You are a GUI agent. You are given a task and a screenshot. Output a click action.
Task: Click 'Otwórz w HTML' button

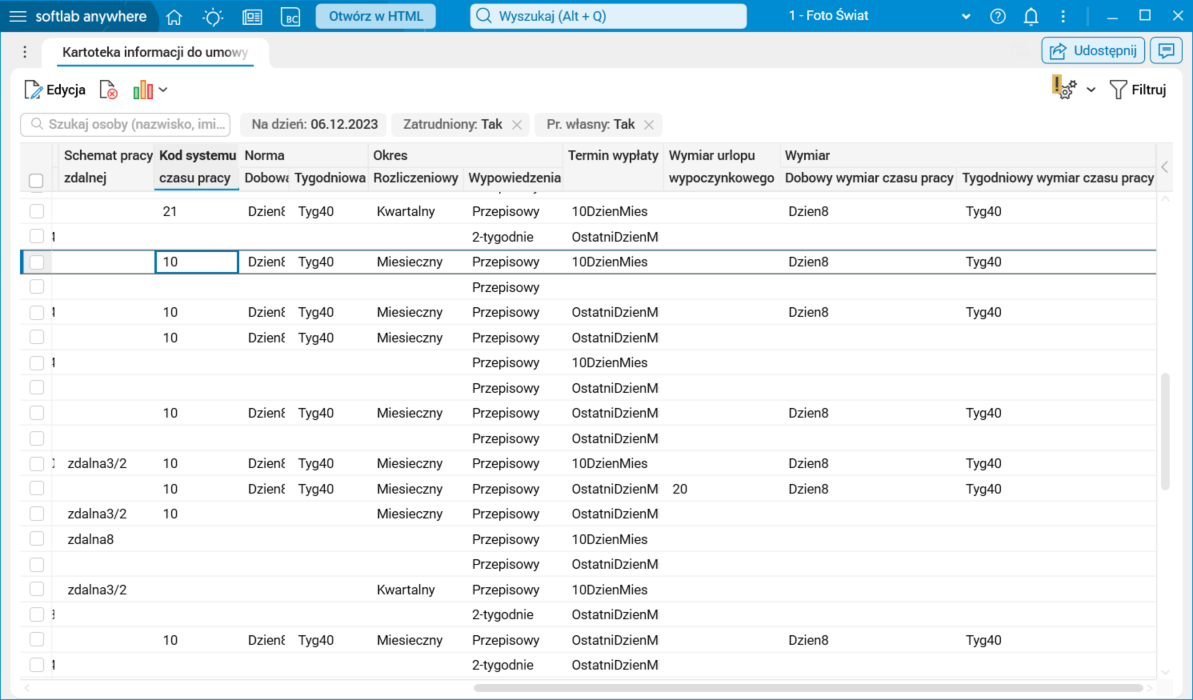(376, 16)
